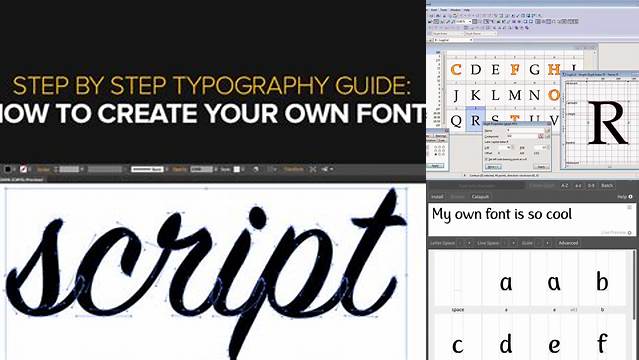Image resolution: width=639 pixels, height=360 pixels.
Task: Open Window menu in font editor
Action: point(456,10)
